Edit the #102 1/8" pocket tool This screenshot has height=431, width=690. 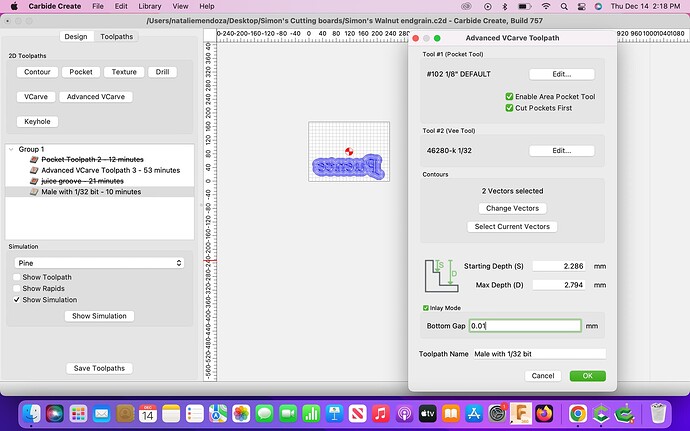[x=562, y=74]
